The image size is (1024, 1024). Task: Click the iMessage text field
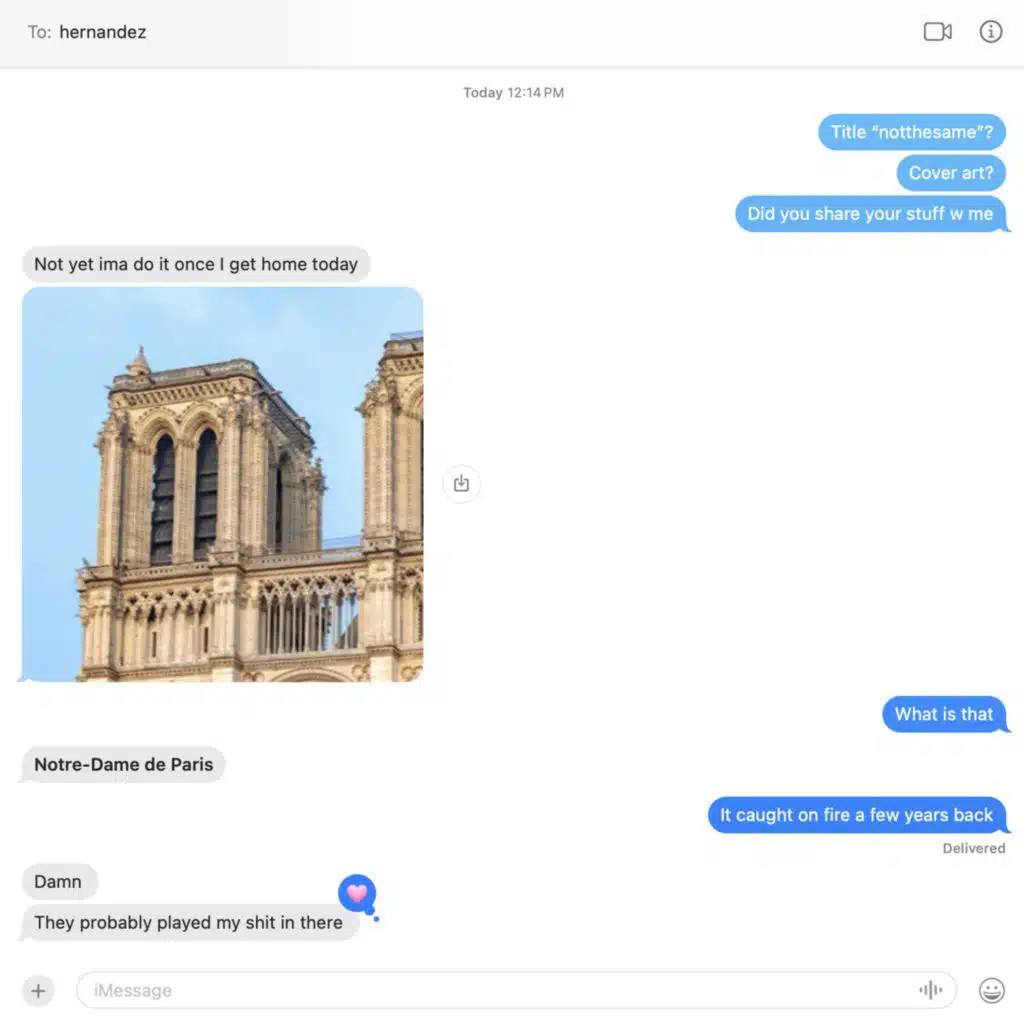click(x=500, y=991)
